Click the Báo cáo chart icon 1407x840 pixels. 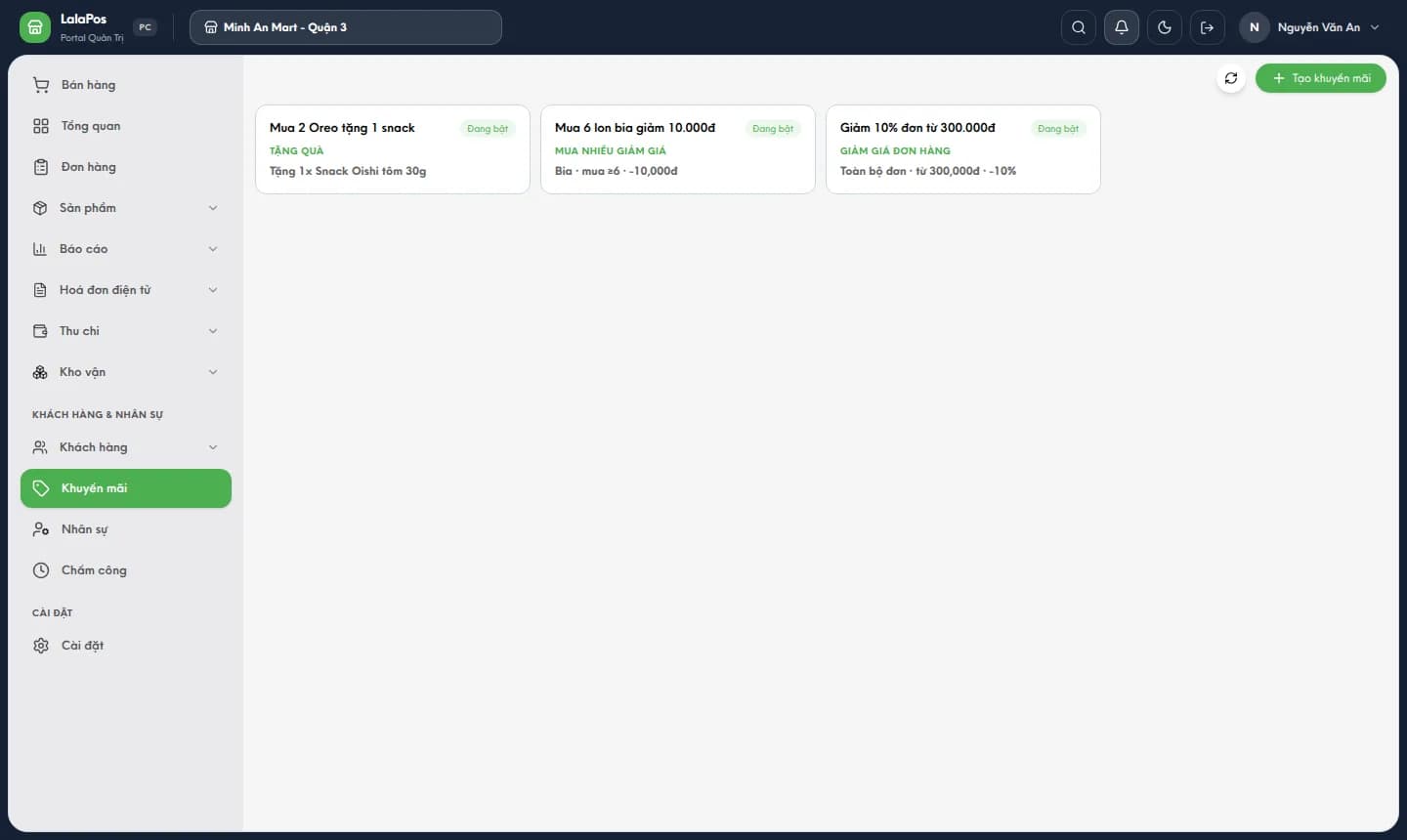(40, 249)
